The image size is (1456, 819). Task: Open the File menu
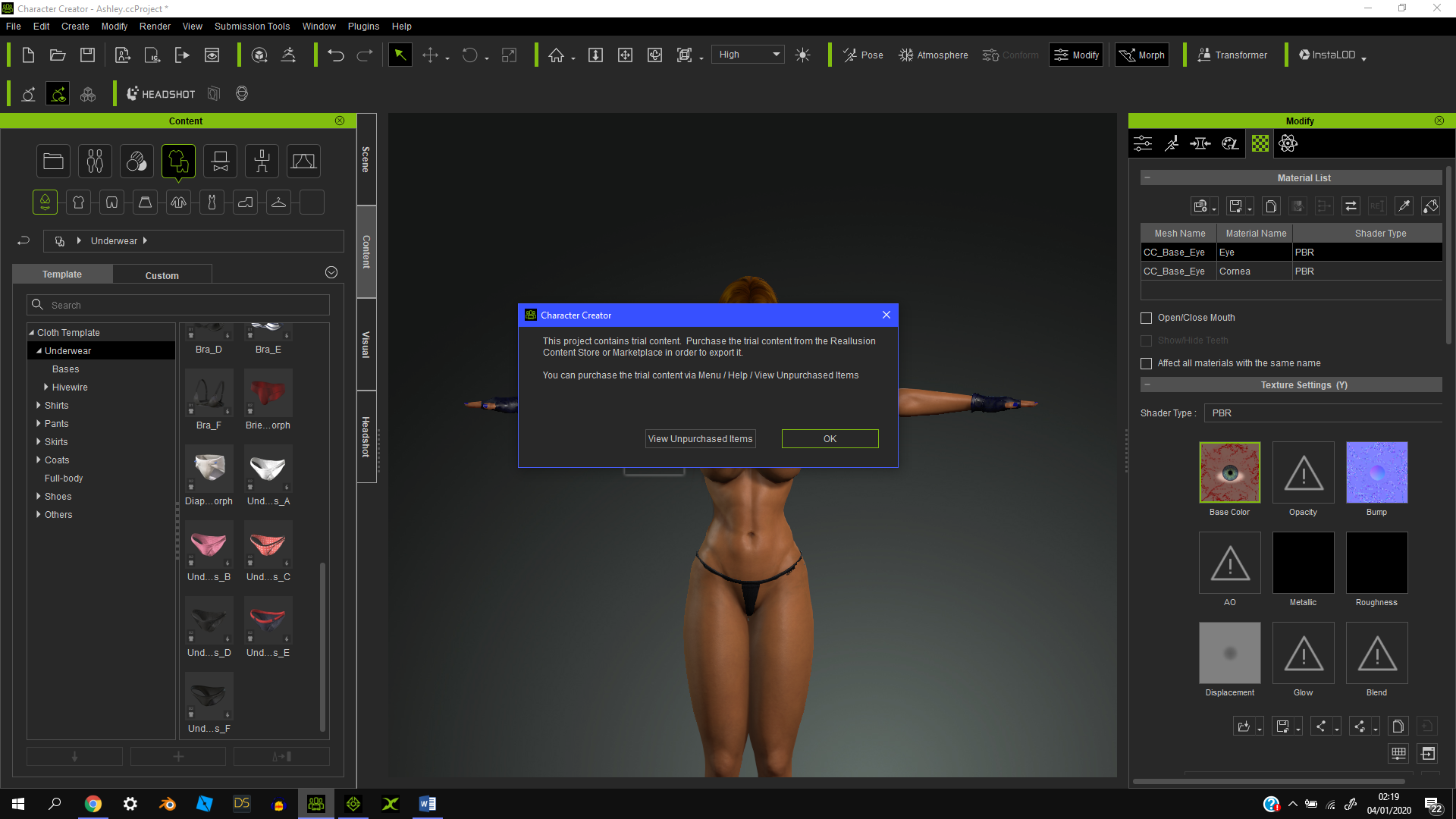pyautogui.click(x=14, y=26)
